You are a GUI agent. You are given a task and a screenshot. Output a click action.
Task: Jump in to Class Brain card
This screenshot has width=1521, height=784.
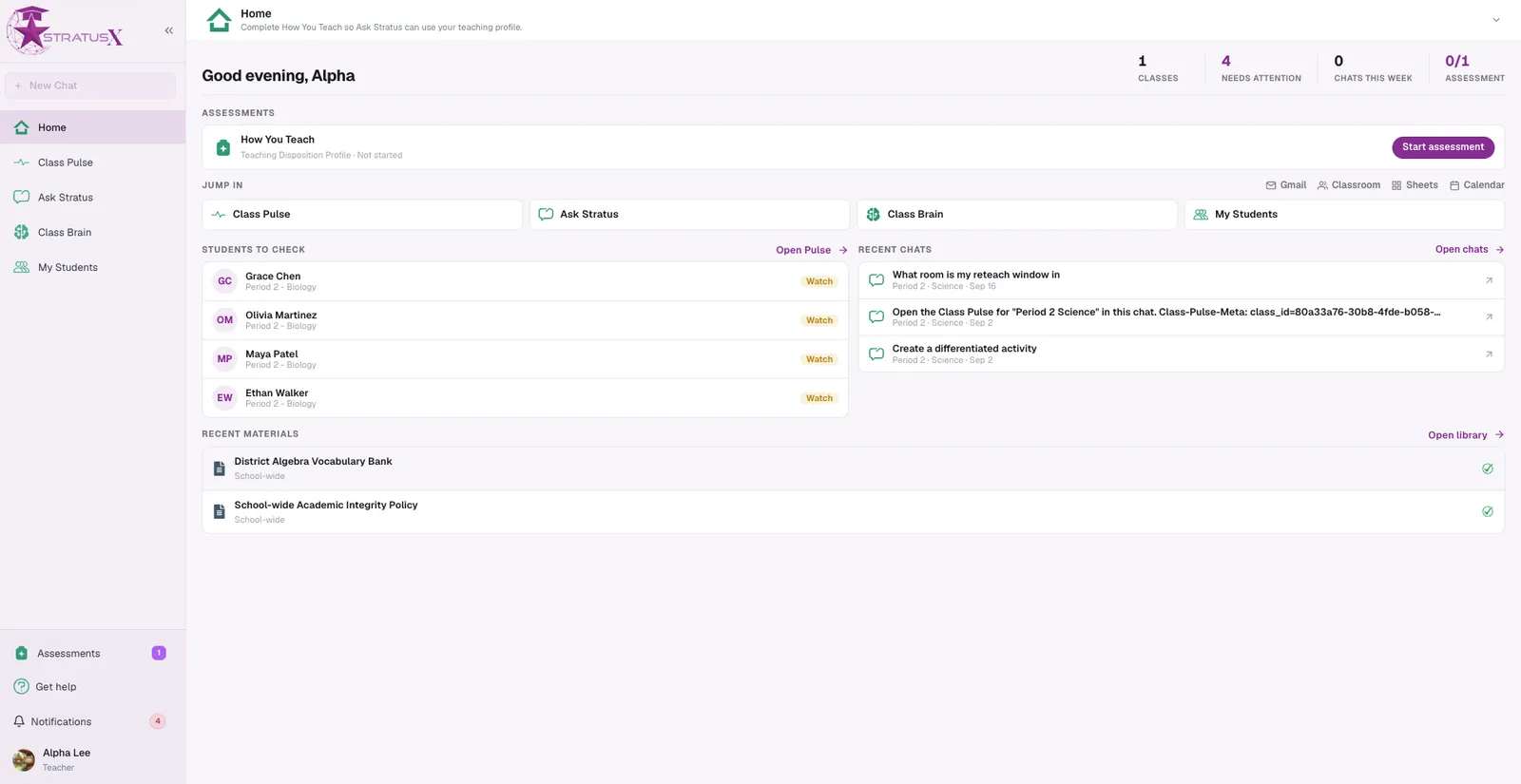point(1017,215)
